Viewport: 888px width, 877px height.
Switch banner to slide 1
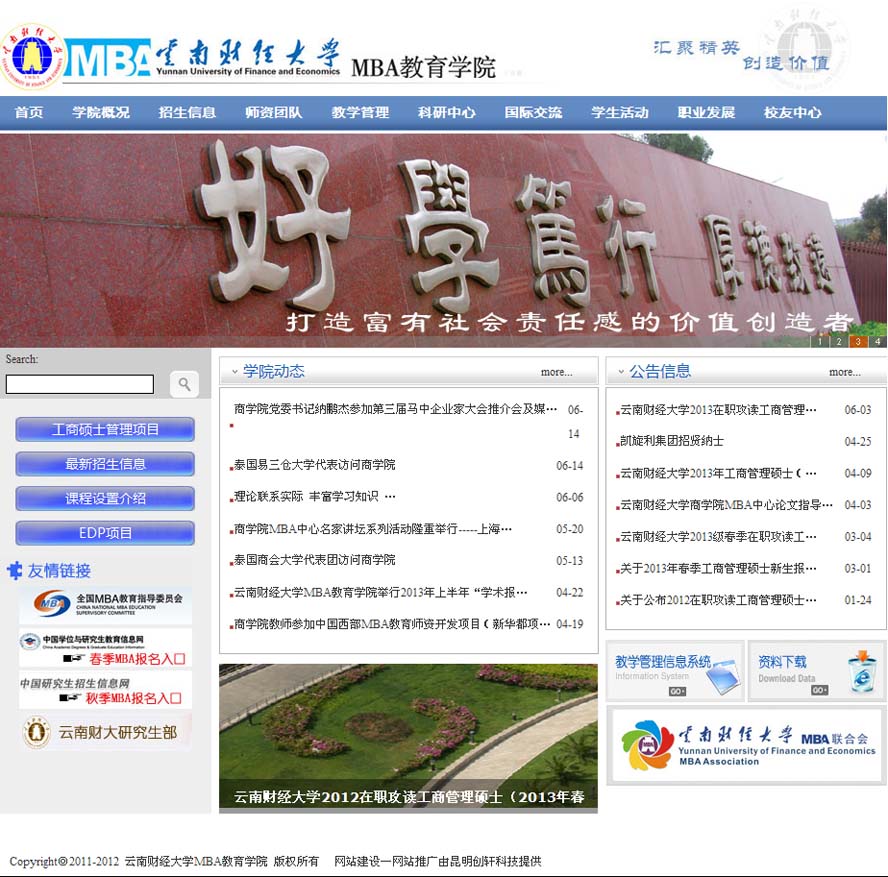819,341
